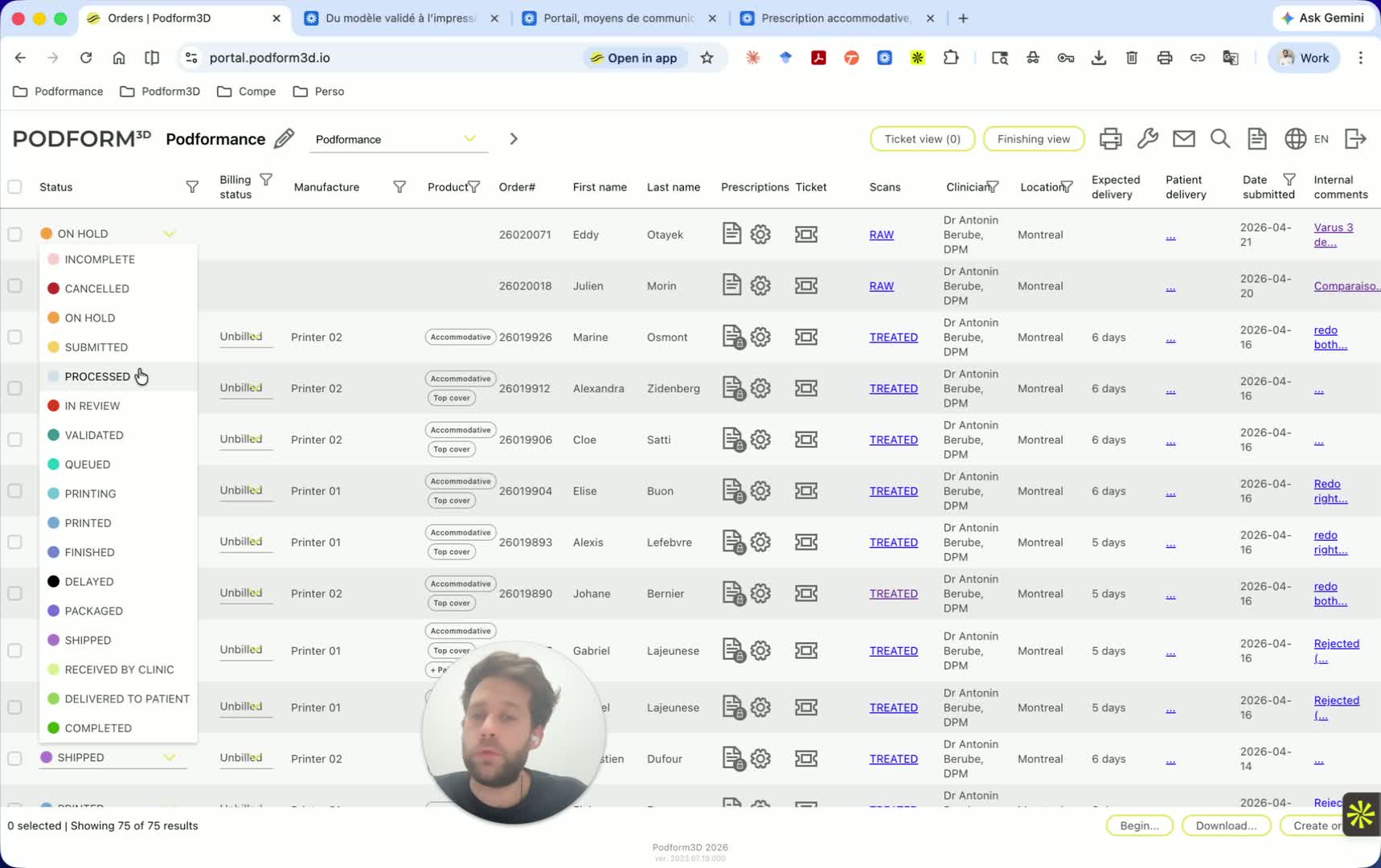Viewport: 1381px width, 868px height.
Task: Open the Chrome three-dot menu
Action: coord(1360,58)
